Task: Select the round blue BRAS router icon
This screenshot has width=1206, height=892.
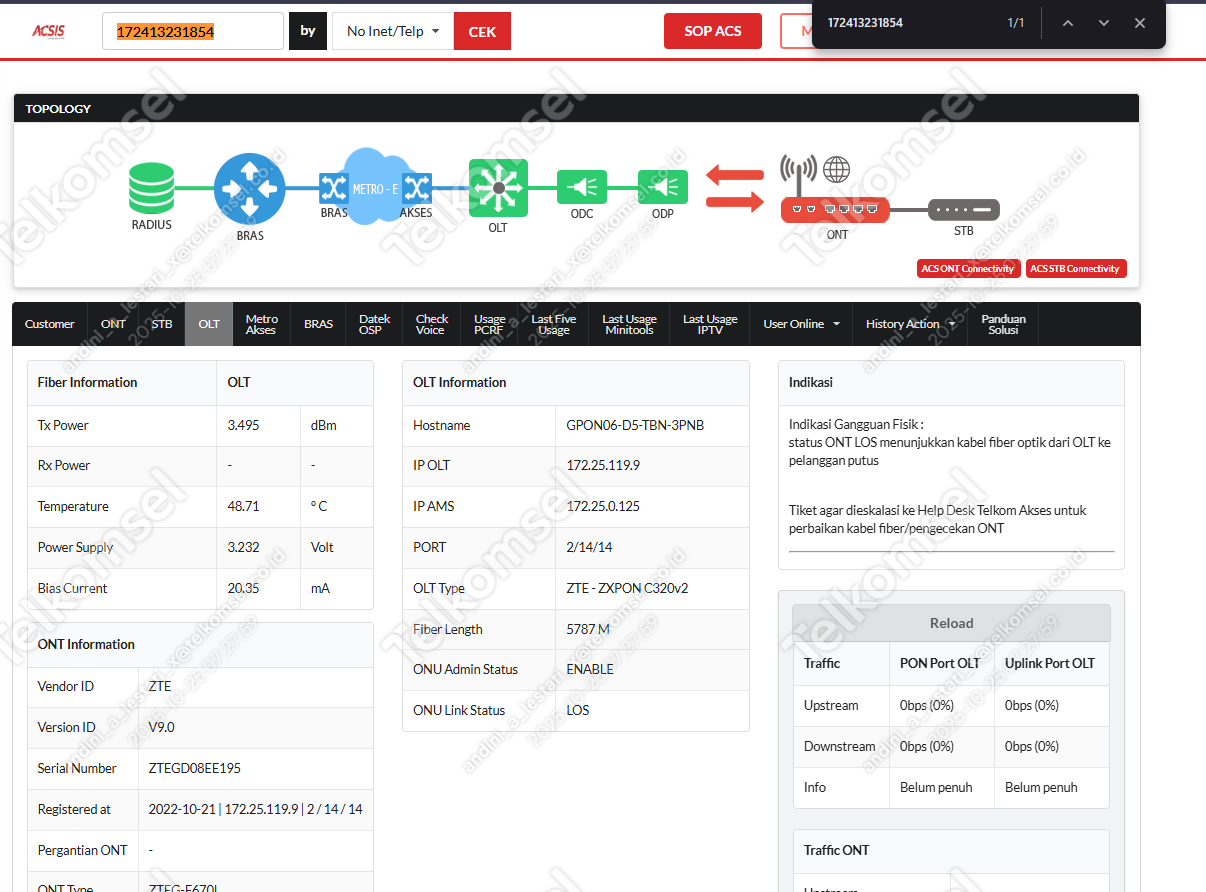Action: click(x=250, y=188)
